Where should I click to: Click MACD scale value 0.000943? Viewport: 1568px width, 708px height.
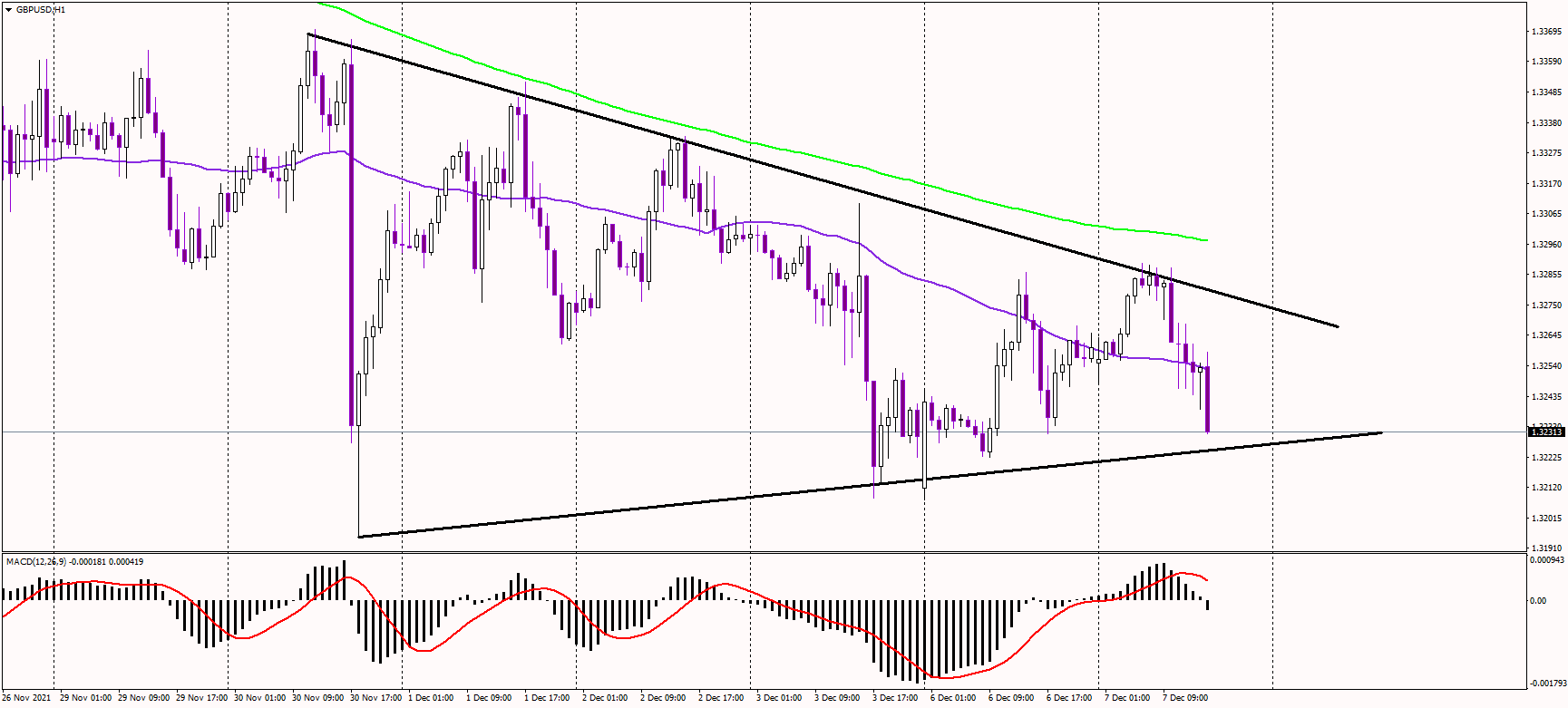pos(1547,560)
